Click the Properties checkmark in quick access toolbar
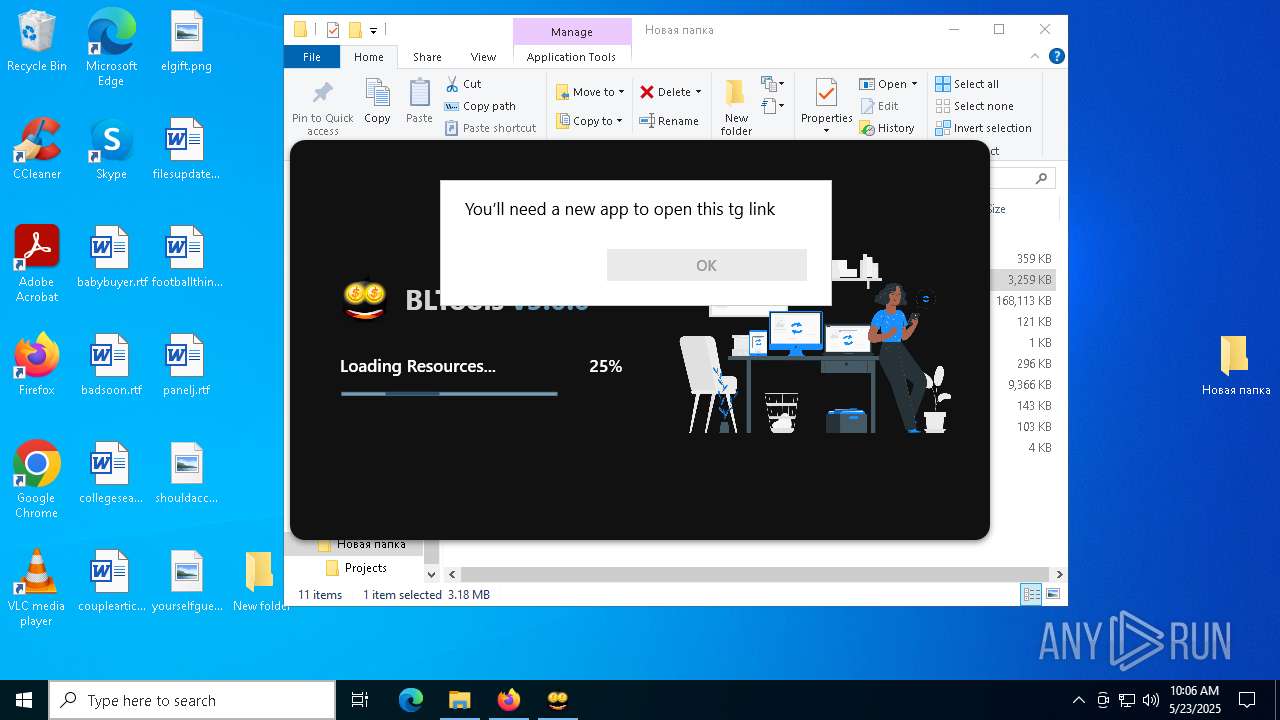Viewport: 1280px width, 720px height. point(333,30)
